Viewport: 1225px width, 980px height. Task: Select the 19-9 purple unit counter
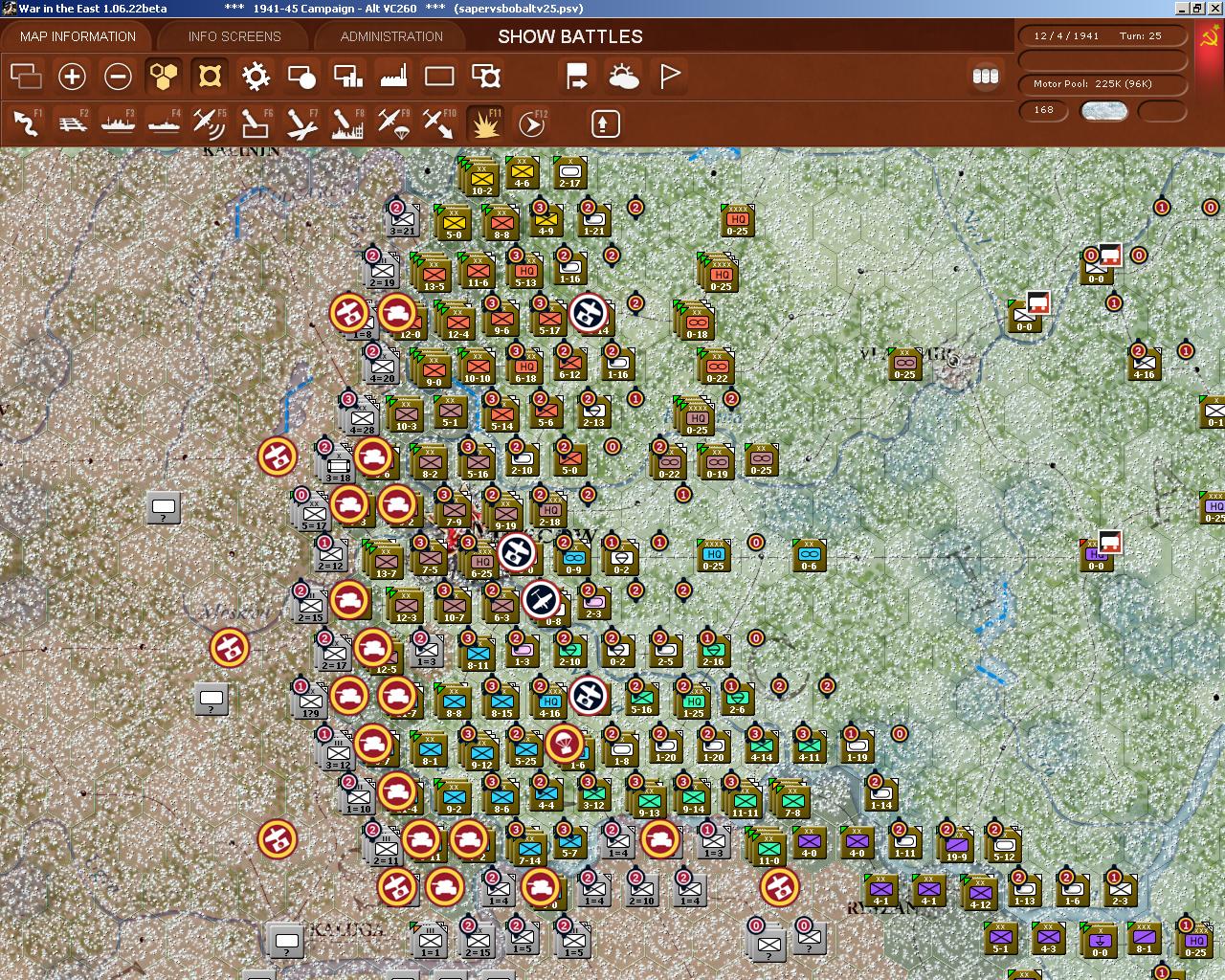pos(956,846)
